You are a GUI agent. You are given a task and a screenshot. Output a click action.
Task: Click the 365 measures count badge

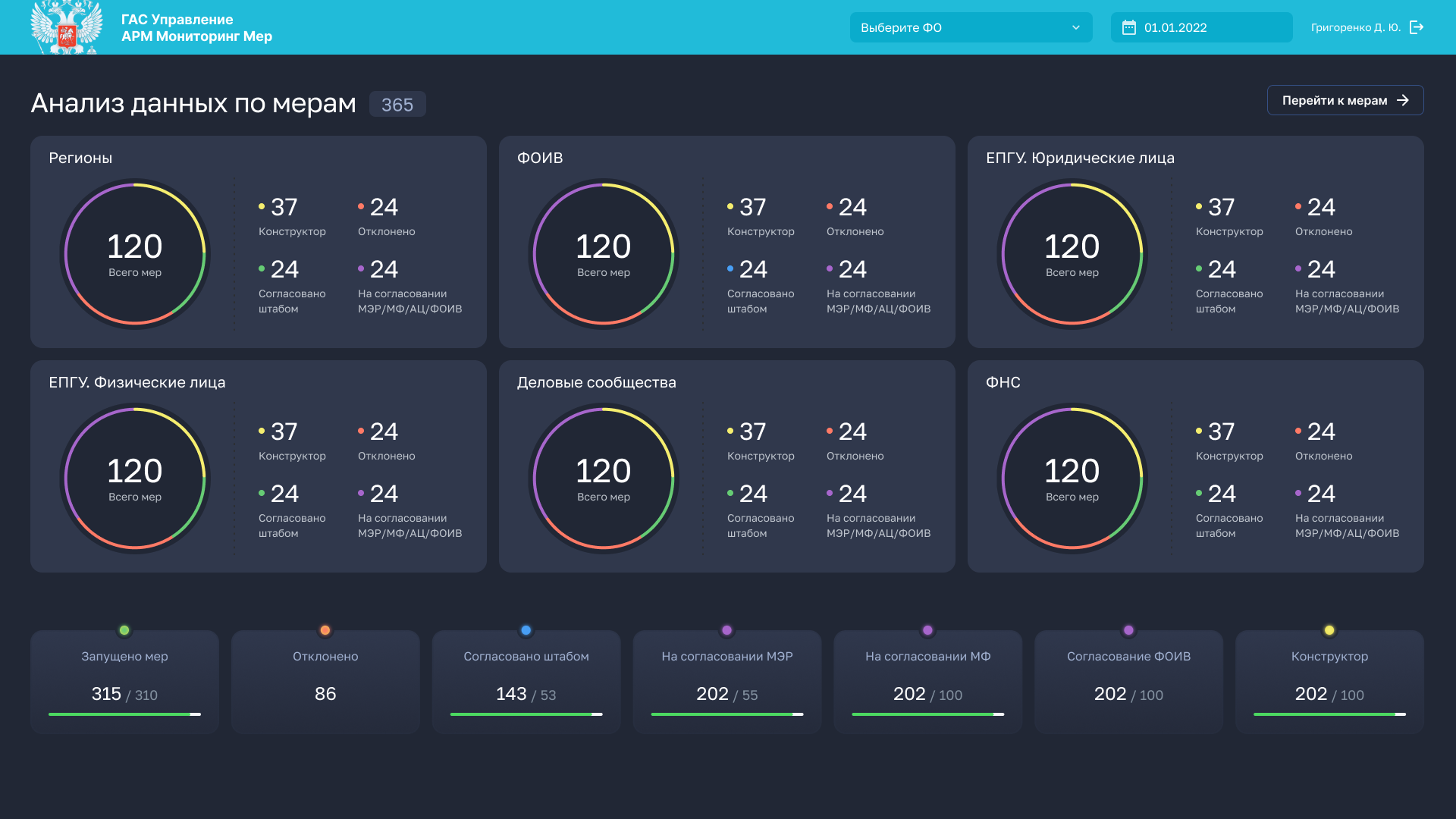[x=397, y=105]
